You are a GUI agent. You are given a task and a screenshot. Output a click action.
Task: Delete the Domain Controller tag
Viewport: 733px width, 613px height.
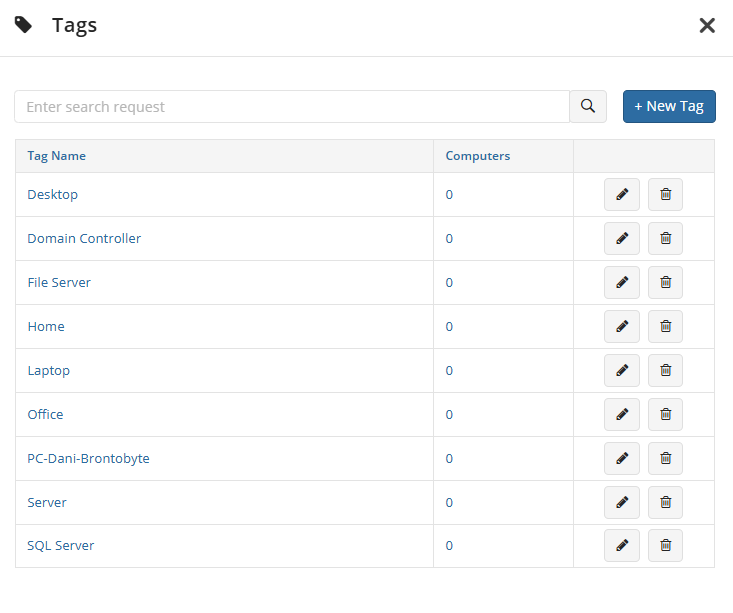665,238
